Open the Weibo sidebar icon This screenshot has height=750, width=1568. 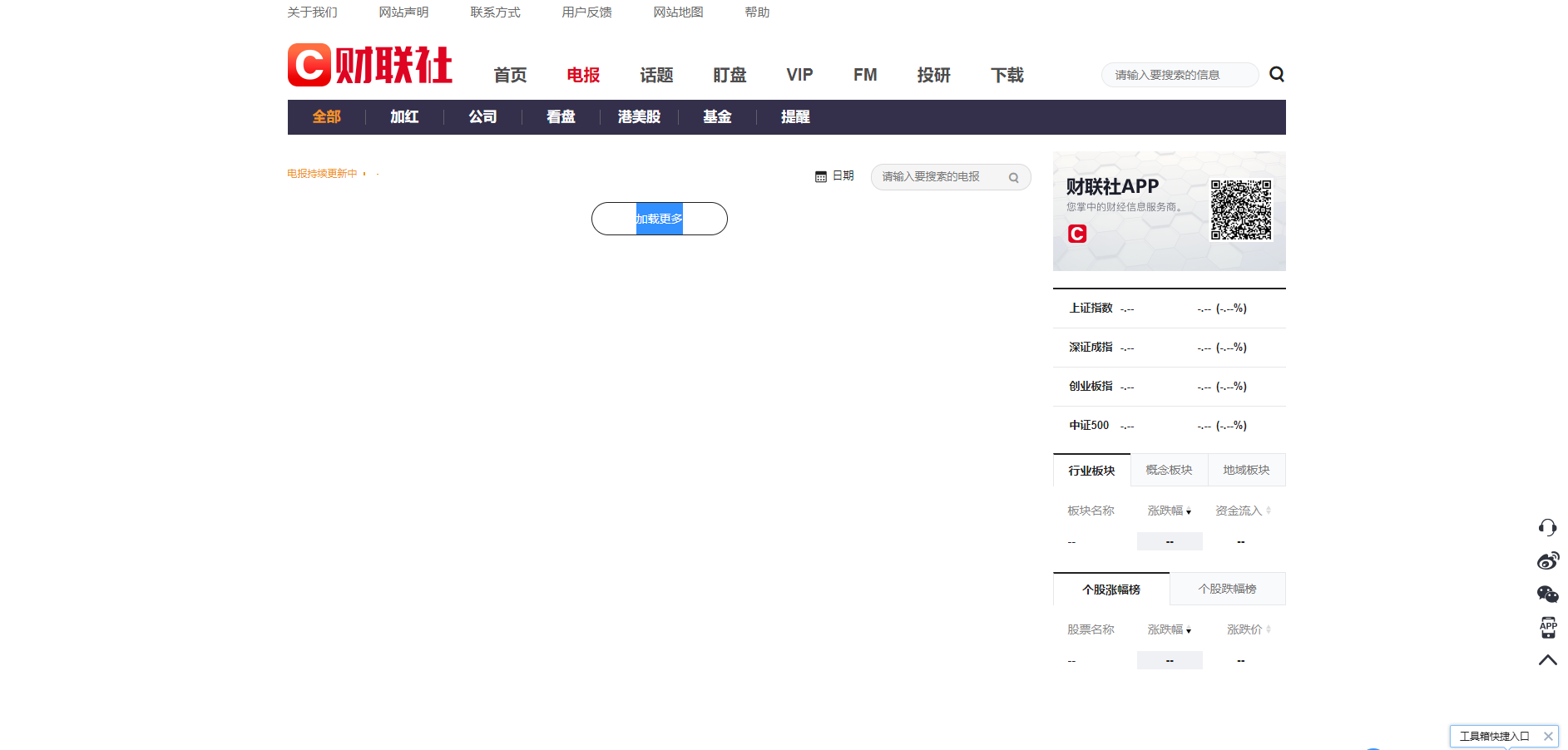click(1547, 560)
